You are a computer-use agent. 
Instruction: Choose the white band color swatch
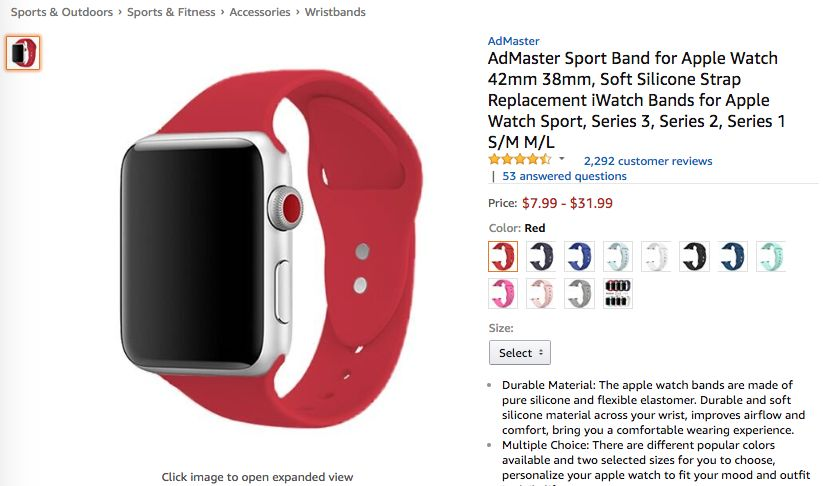656,257
